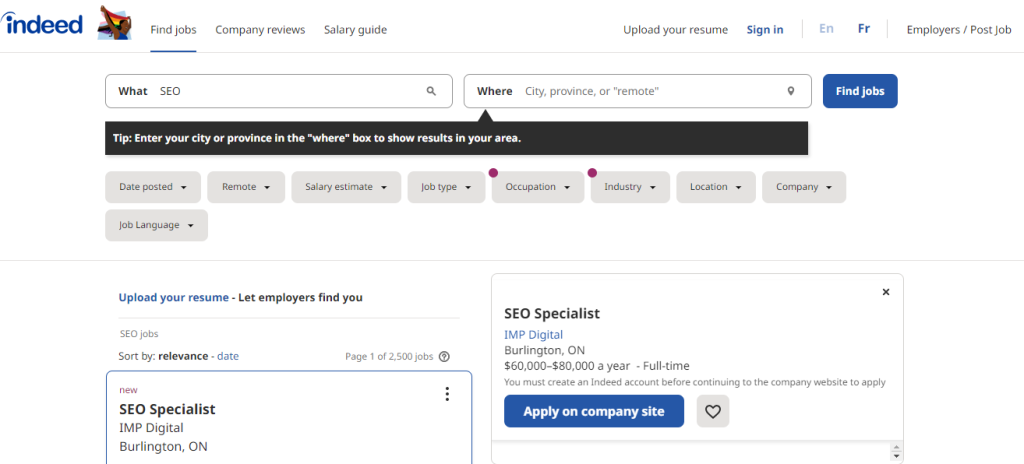The height and width of the screenshot is (464, 1024).
Task: Click 'Burlington, ON' in details panel
Action: (545, 350)
